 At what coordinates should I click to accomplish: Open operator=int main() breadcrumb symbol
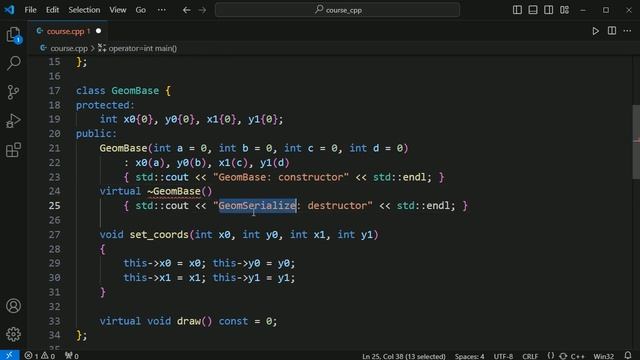tap(142, 48)
